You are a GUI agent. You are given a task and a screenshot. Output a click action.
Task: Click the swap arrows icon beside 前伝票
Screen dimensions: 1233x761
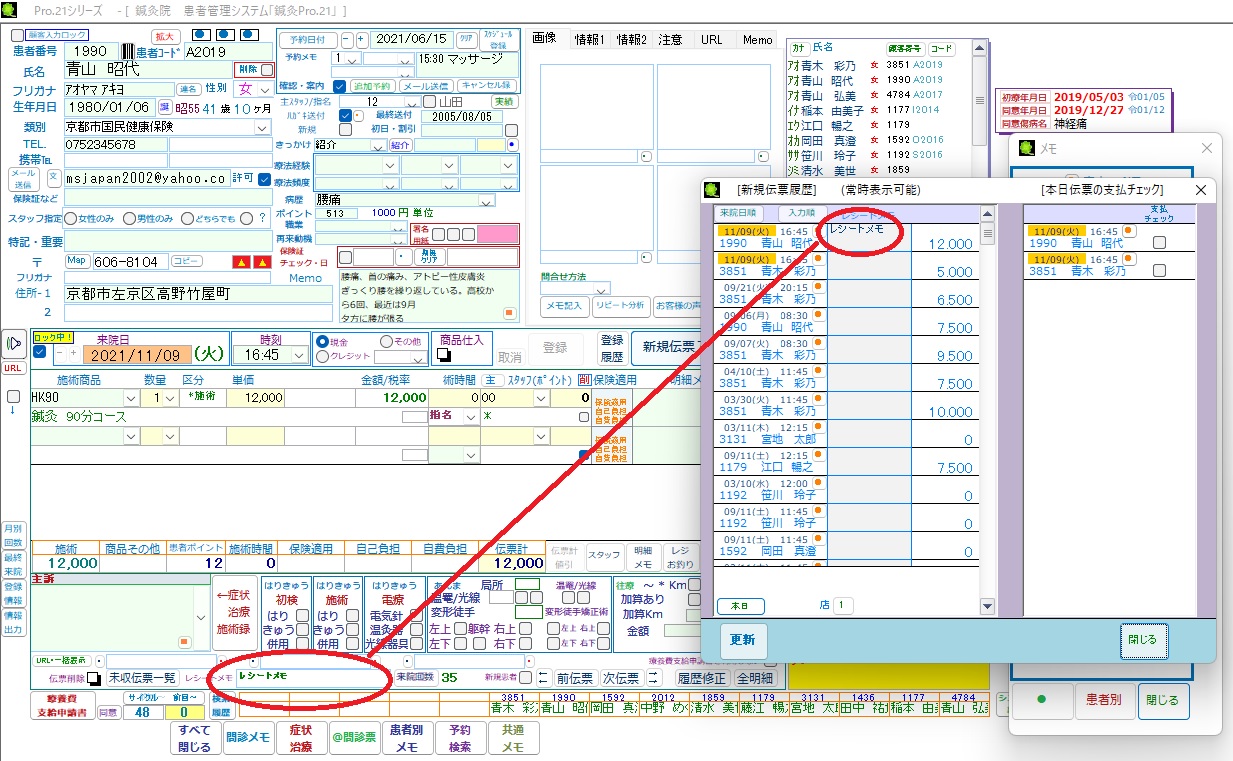(x=543, y=677)
